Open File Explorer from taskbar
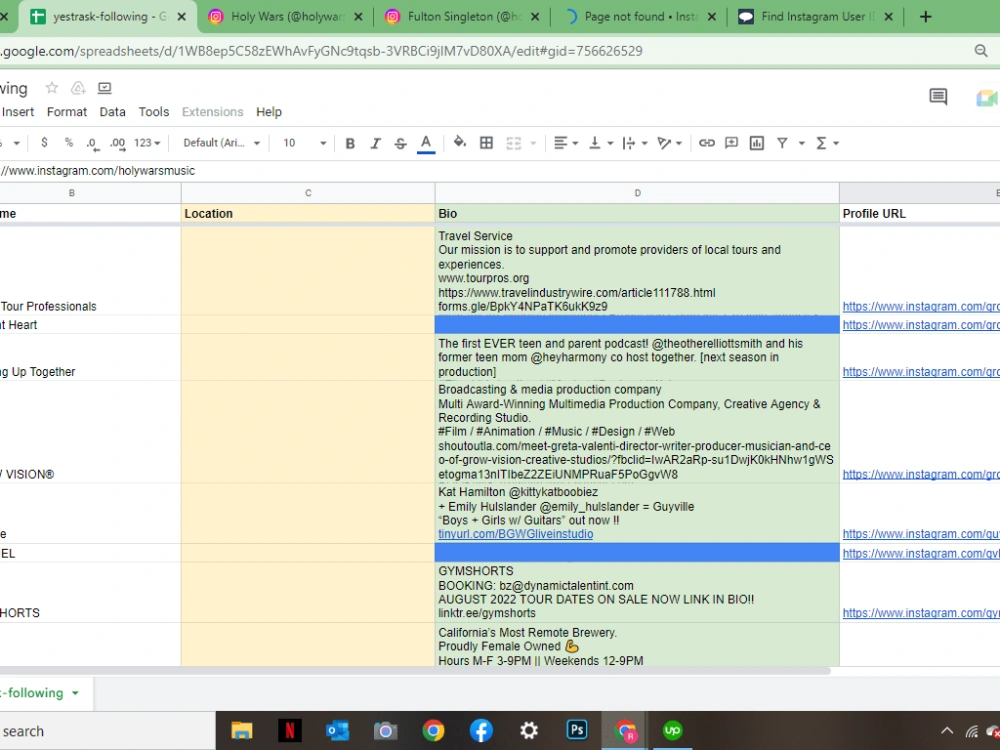Viewport: 1000px width, 750px height. click(x=242, y=730)
